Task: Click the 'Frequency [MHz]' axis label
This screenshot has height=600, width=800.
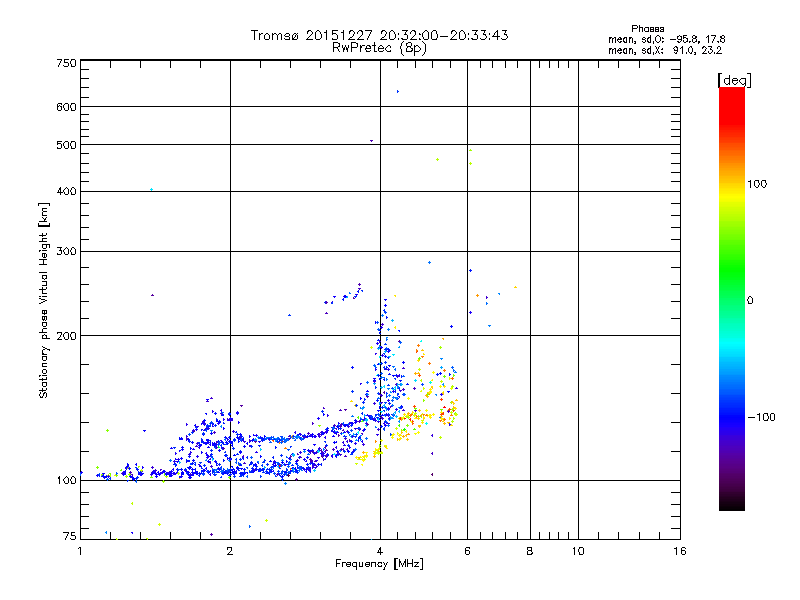Action: tap(379, 564)
